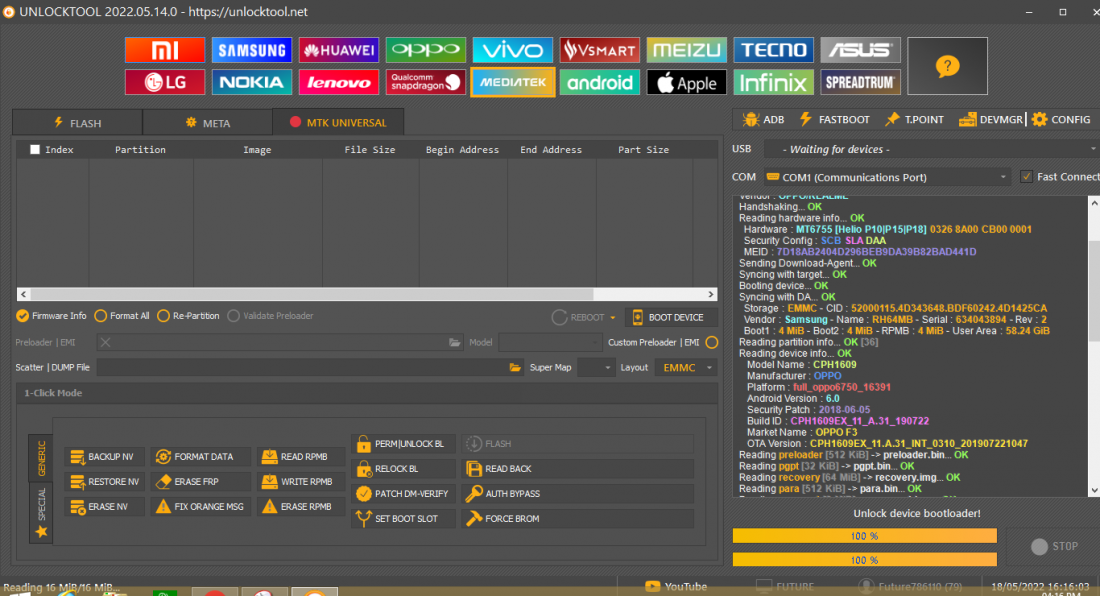Open the Super Map dropdown

click(596, 367)
